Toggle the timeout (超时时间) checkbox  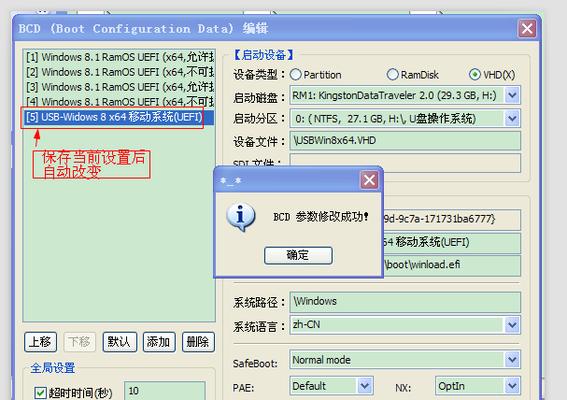coord(40,392)
